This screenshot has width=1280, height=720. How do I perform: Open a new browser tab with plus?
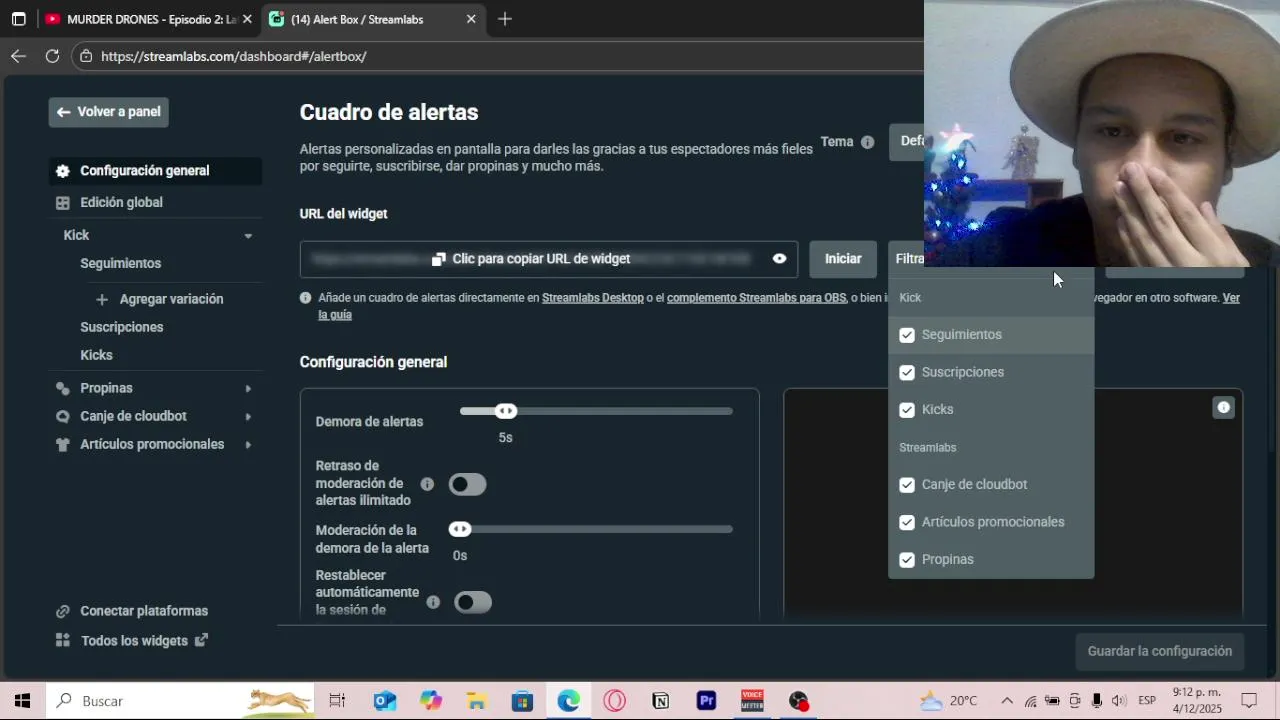pos(505,19)
